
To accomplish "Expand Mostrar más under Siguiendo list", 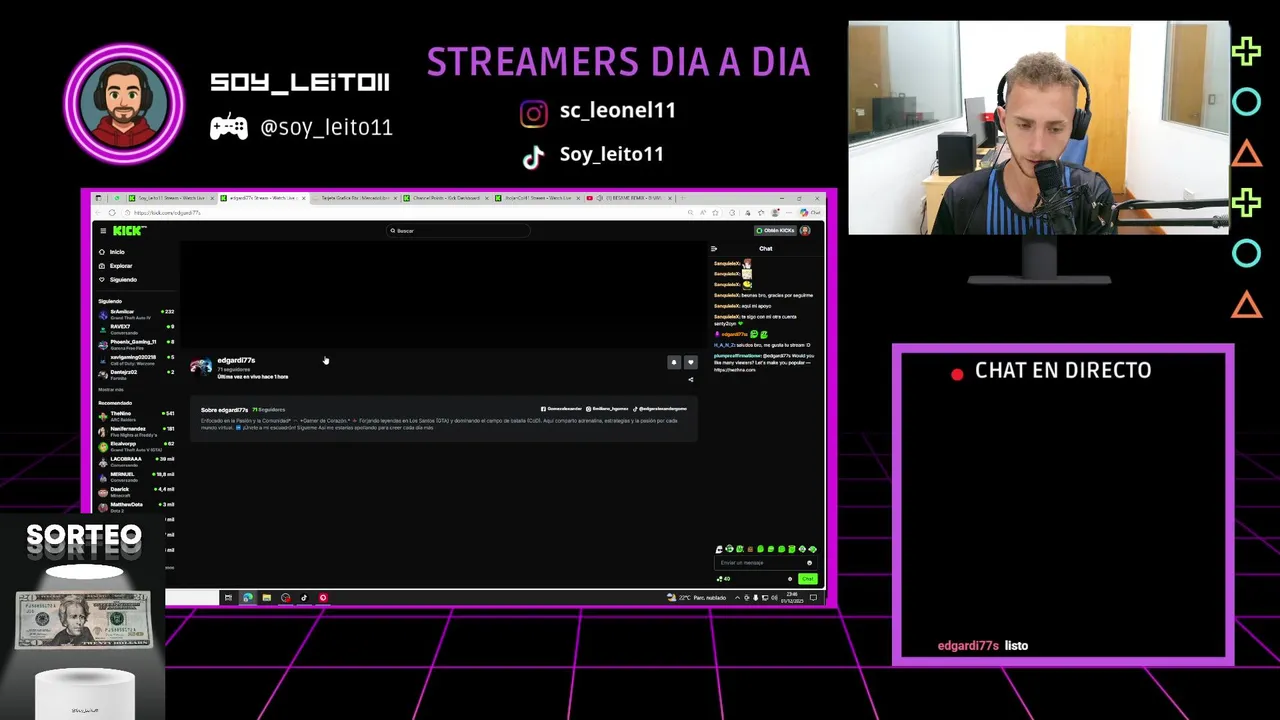I will [111, 389].
